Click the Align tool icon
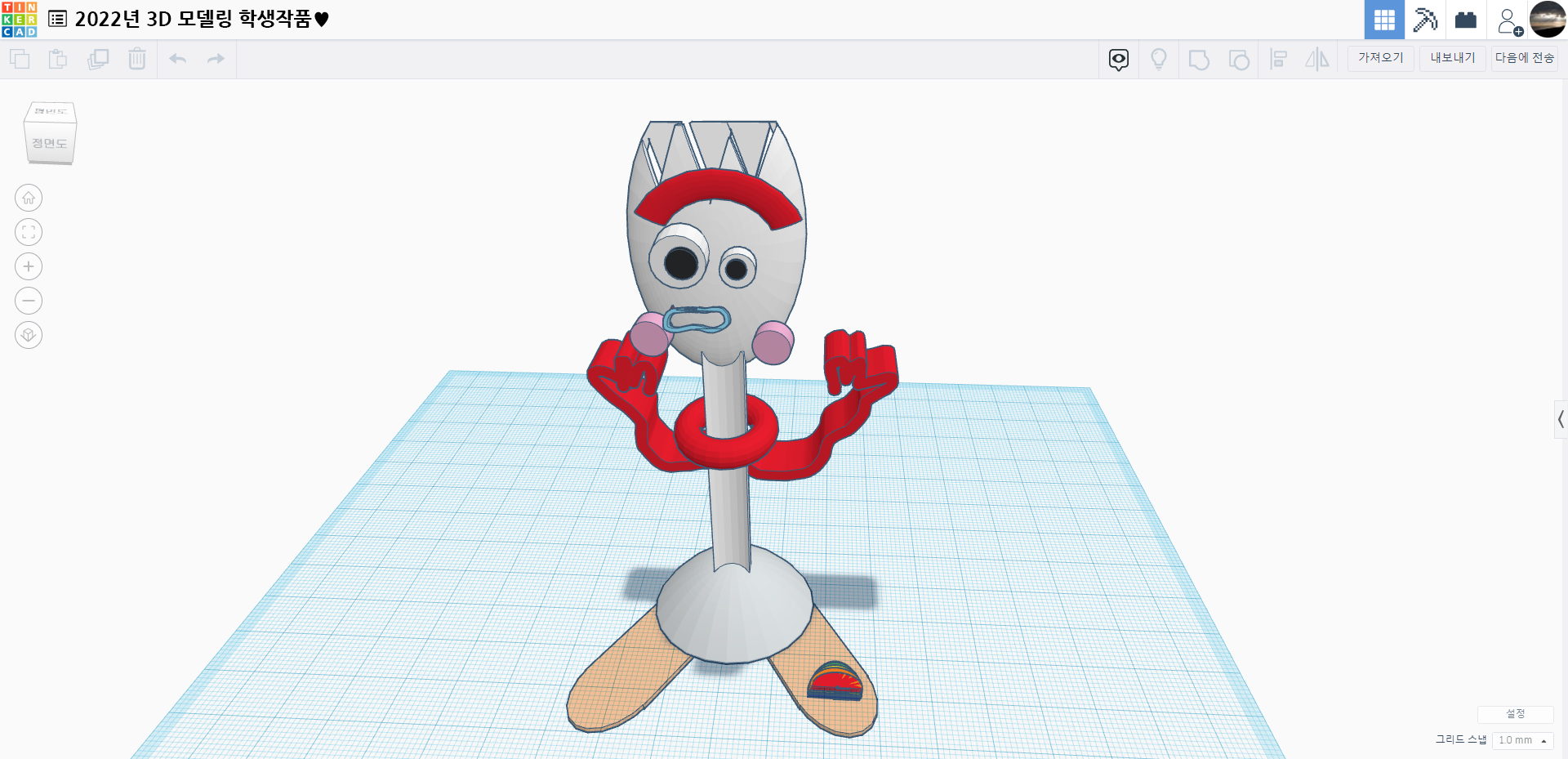1568x759 pixels. point(1279,59)
